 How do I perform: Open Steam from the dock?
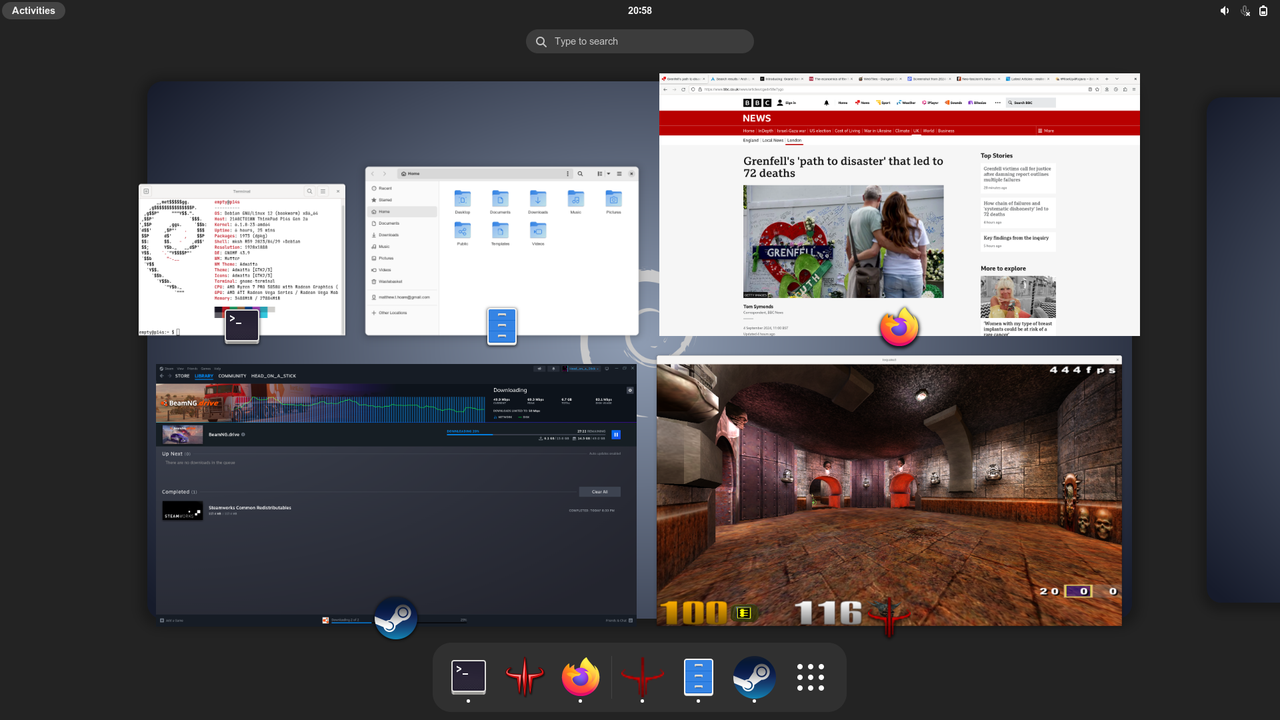754,677
